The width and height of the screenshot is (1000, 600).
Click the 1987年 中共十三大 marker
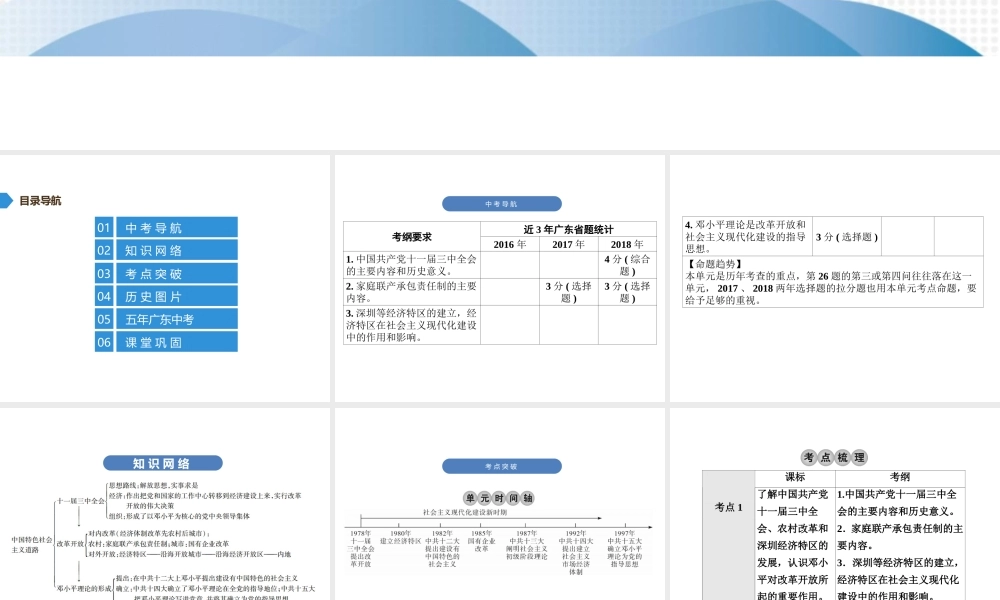527,545
